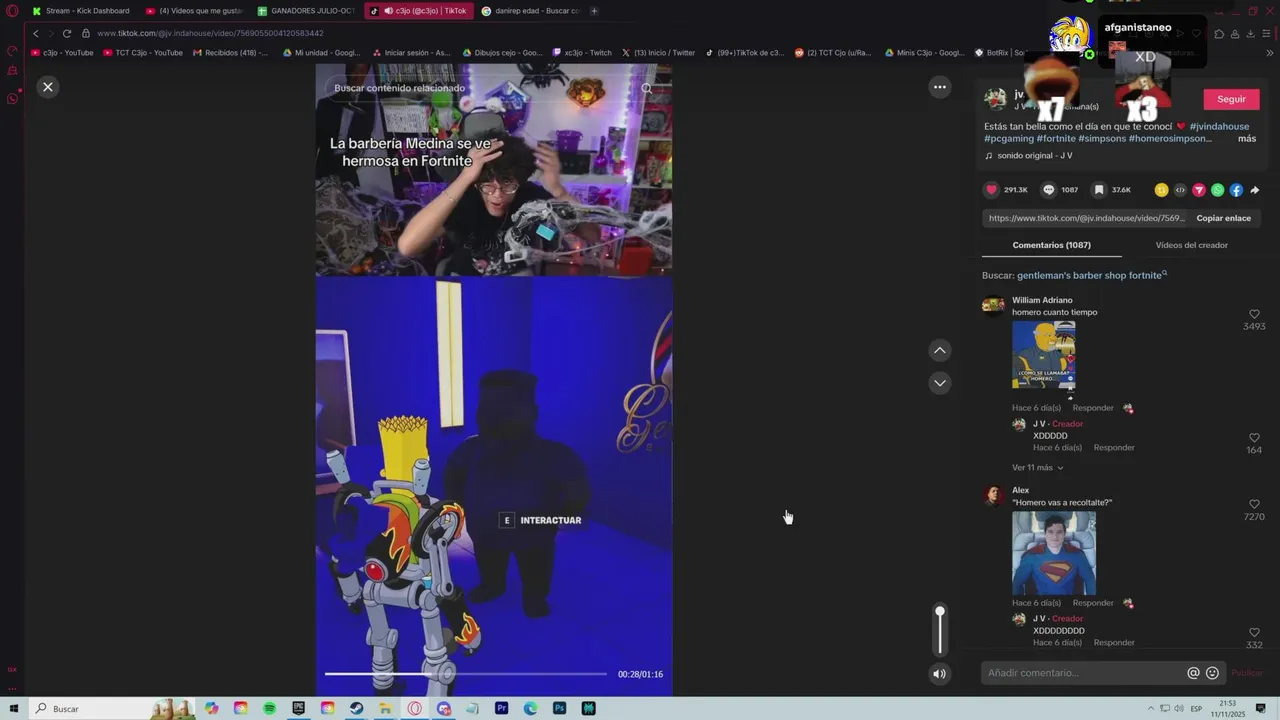This screenshot has width=1280, height=720.
Task: Get the embed code icon
Action: click(1180, 190)
